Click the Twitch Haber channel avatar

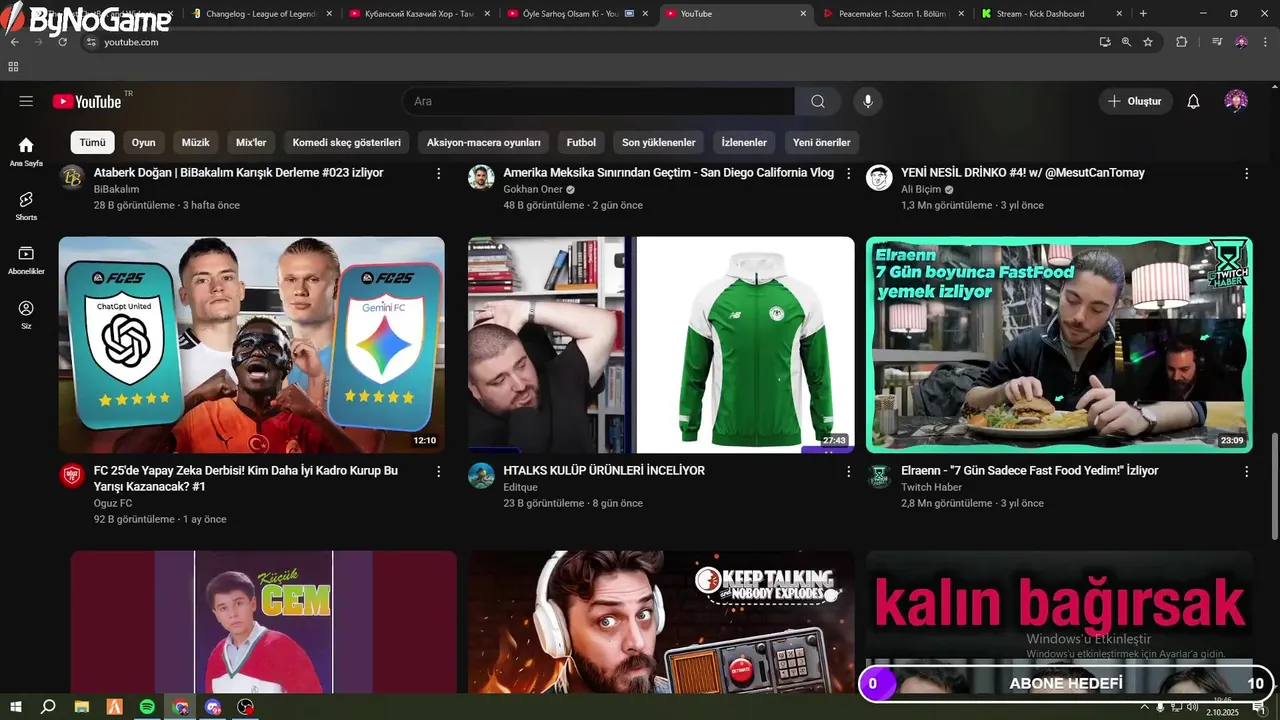[879, 475]
